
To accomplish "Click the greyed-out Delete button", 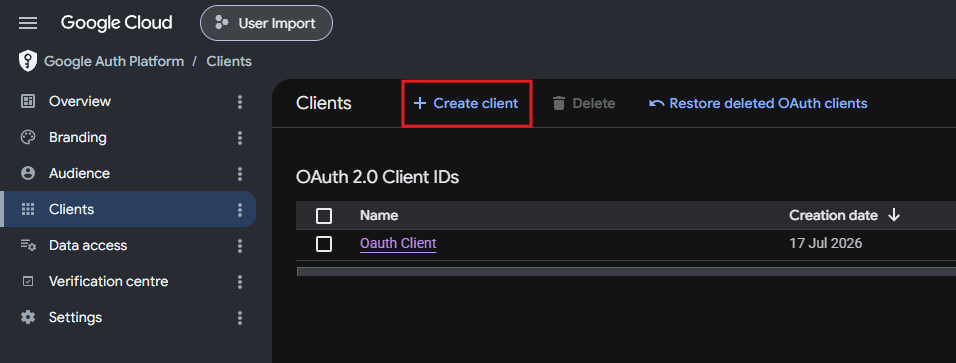I will pos(583,103).
